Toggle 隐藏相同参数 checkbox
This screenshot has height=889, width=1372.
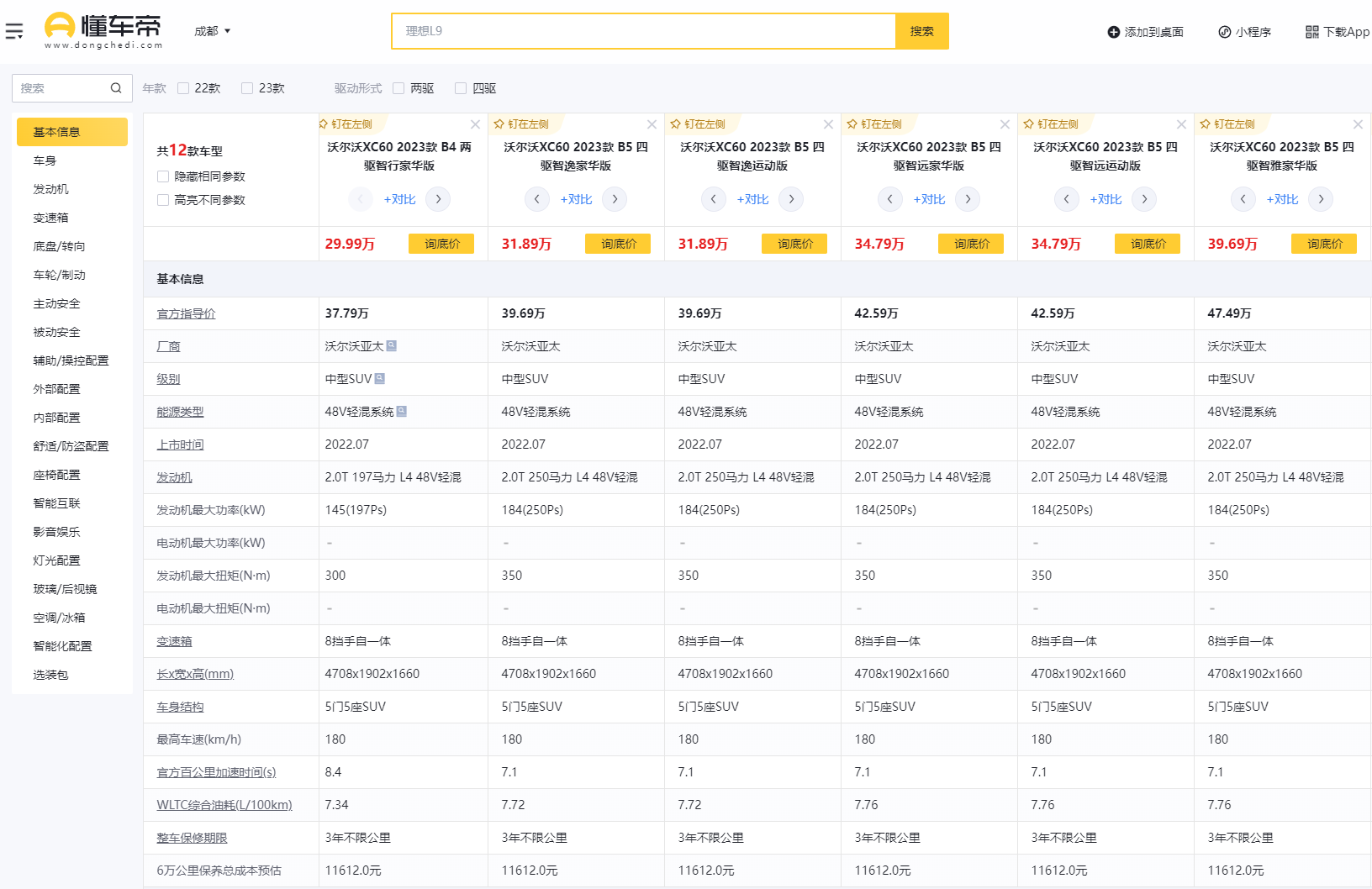pos(163,176)
